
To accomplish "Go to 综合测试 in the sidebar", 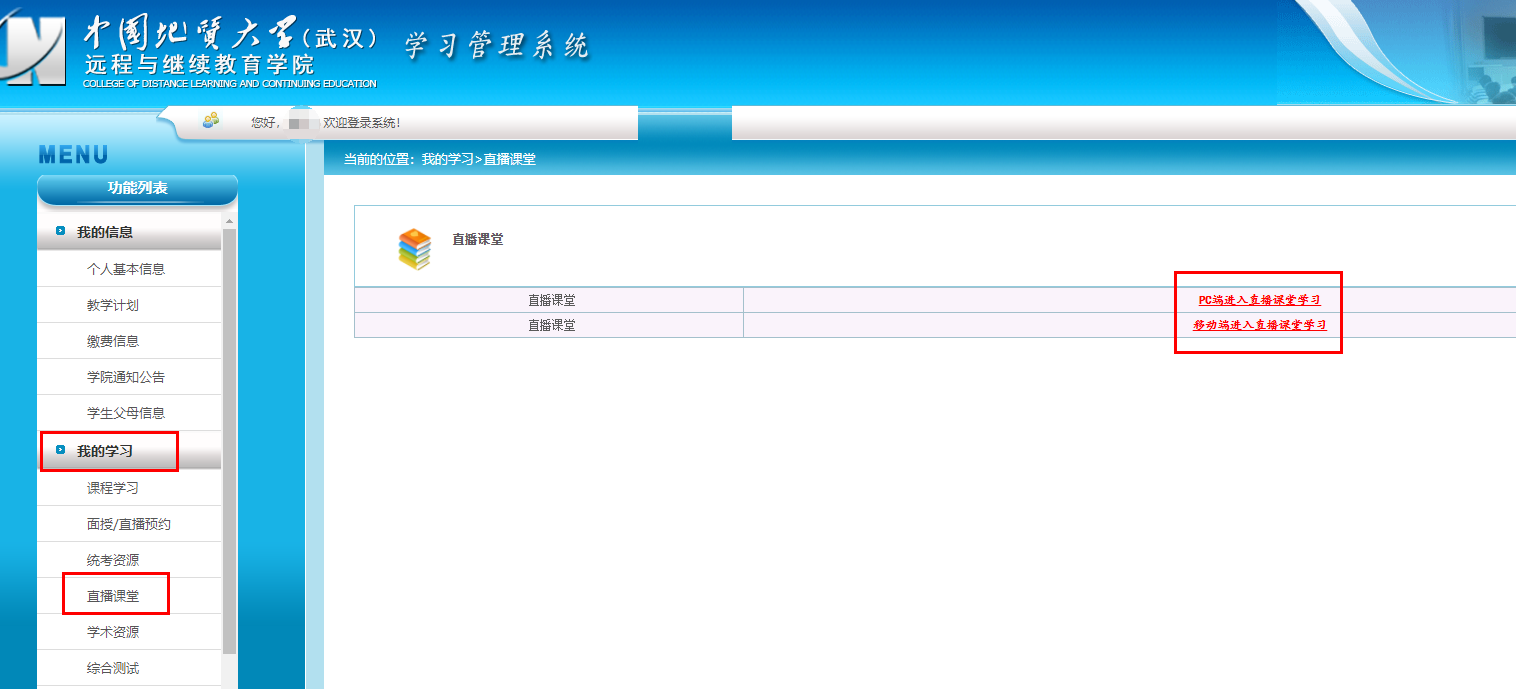I will pyautogui.click(x=112, y=668).
